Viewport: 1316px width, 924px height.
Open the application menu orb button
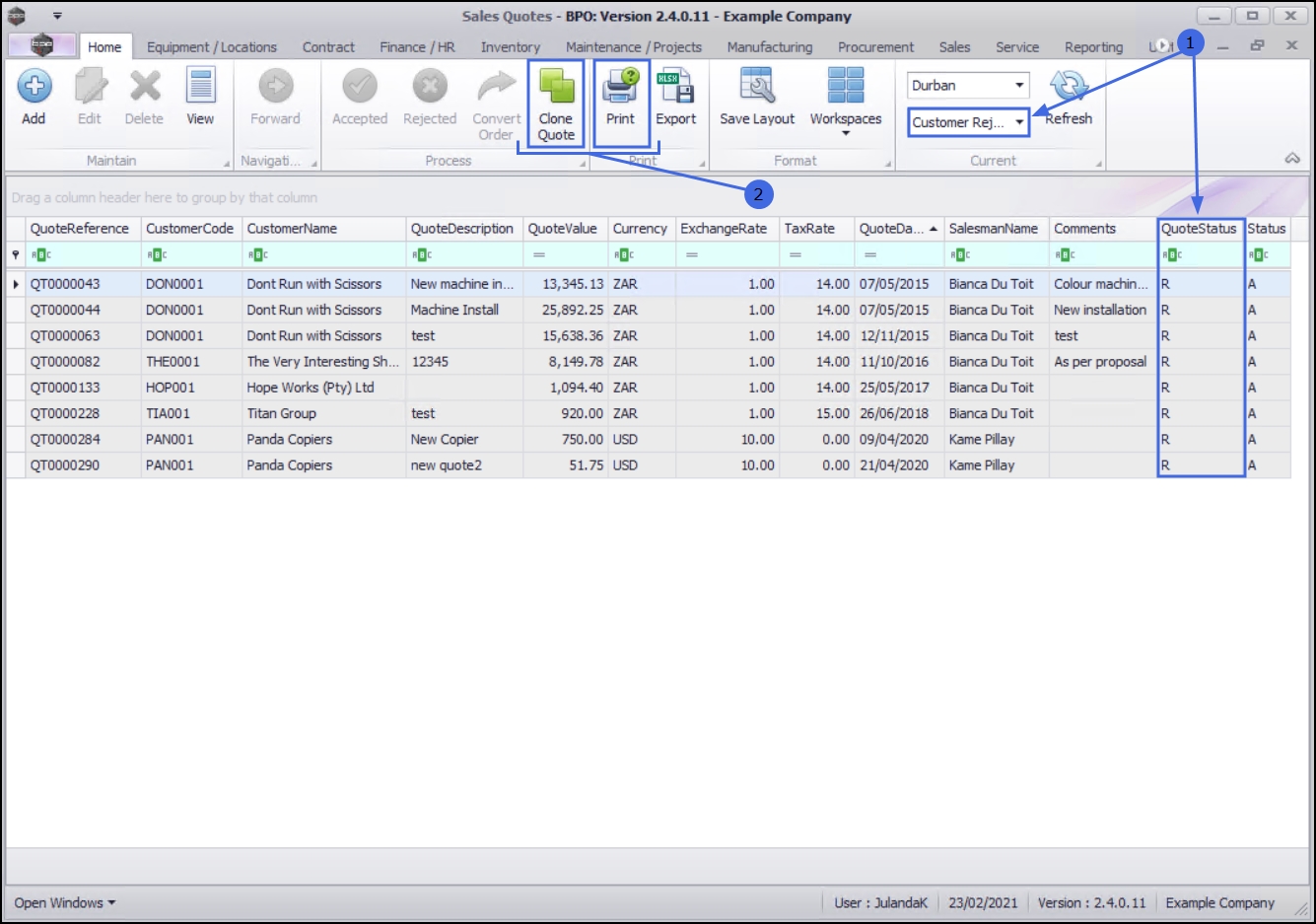(41, 45)
